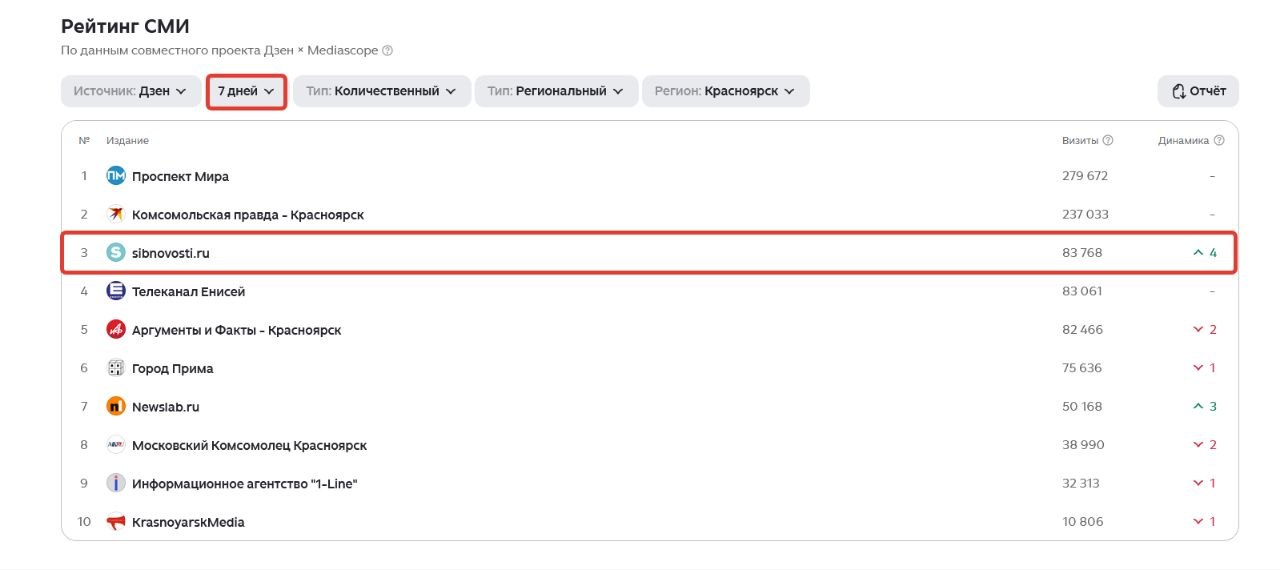Screen dimensions: 1280x570
Task: Click the KrasnoyarskMedia megaphone logo
Action: [x=116, y=522]
